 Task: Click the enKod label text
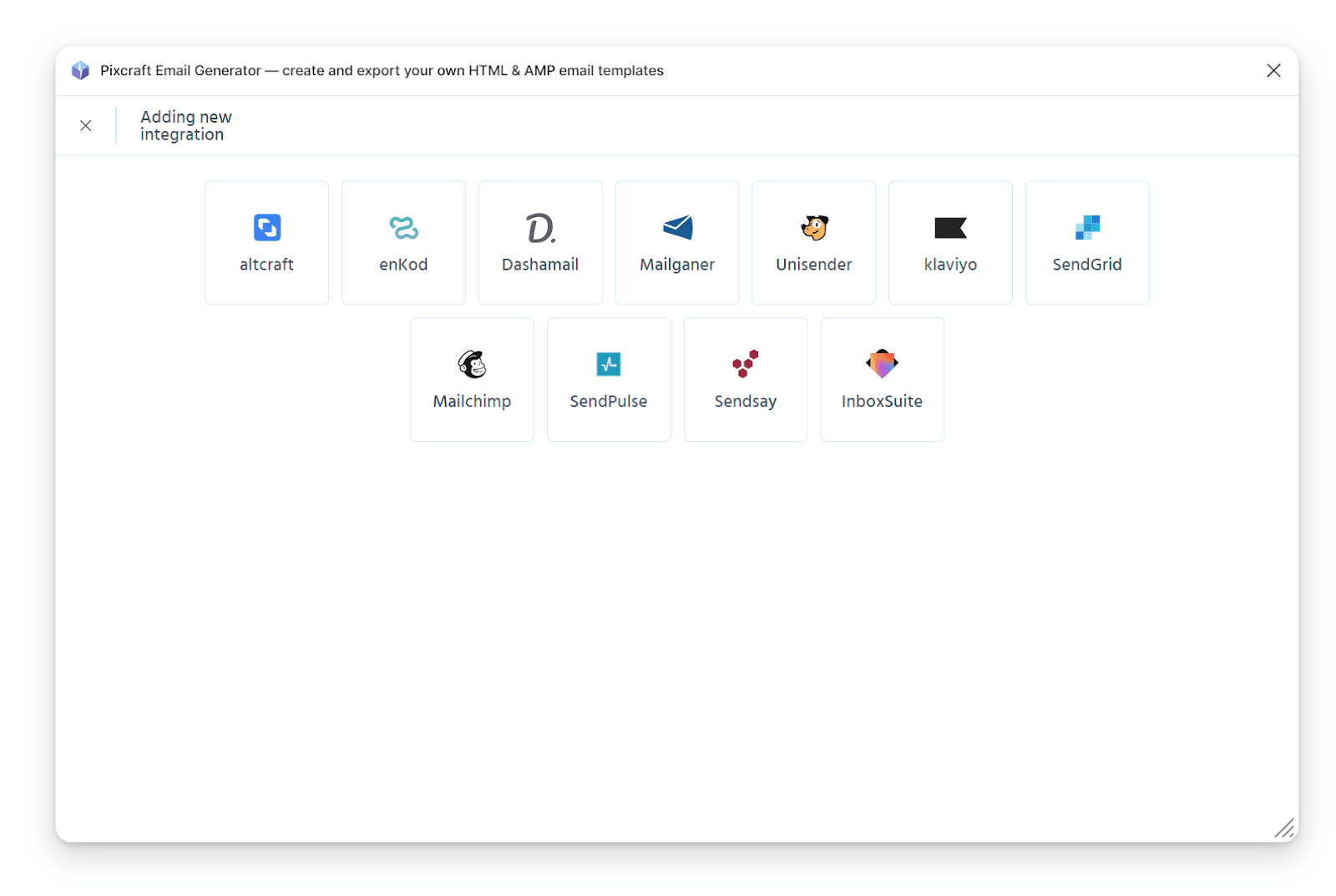coord(403,265)
